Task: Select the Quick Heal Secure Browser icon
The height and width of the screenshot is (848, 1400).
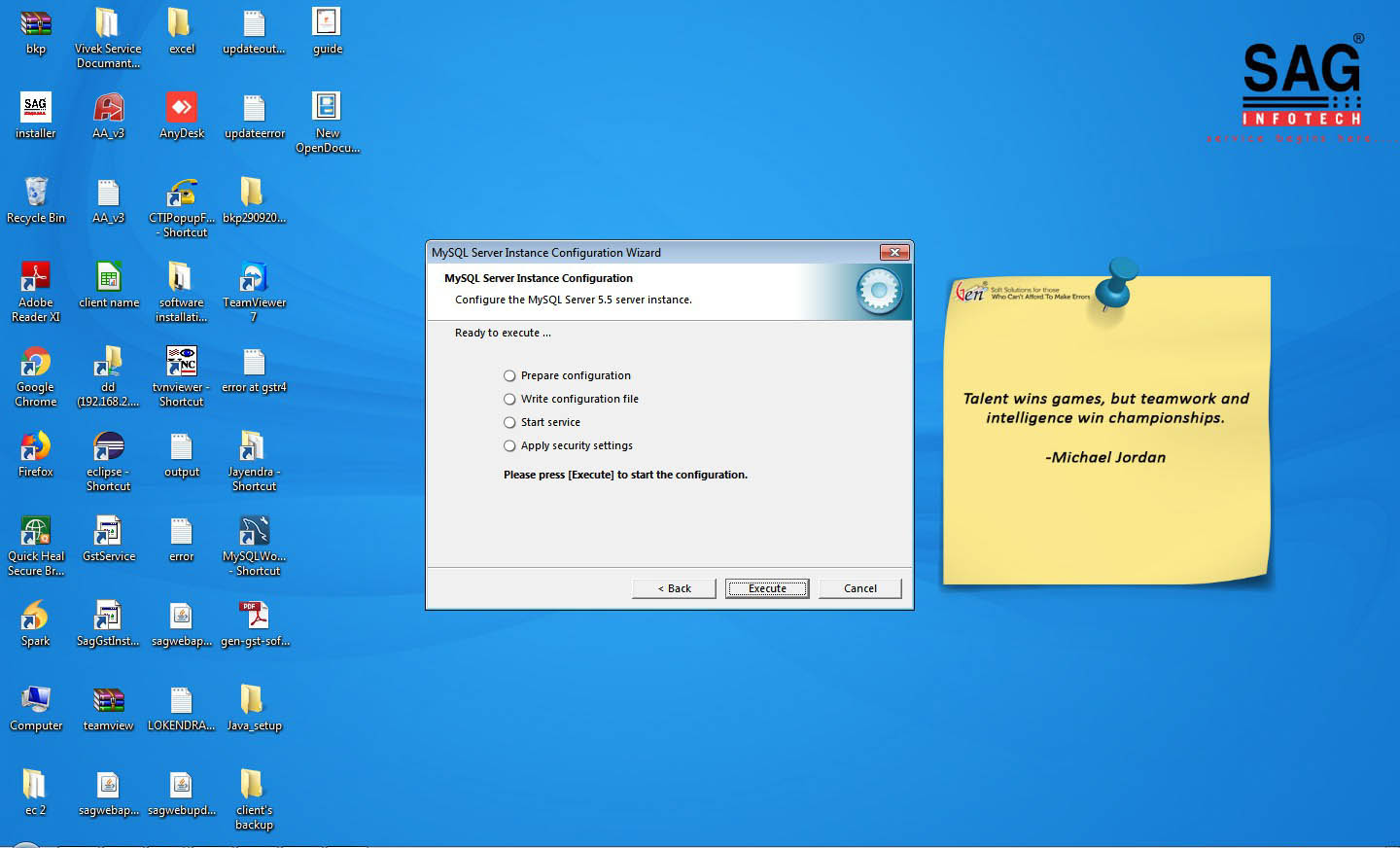Action: (36, 532)
